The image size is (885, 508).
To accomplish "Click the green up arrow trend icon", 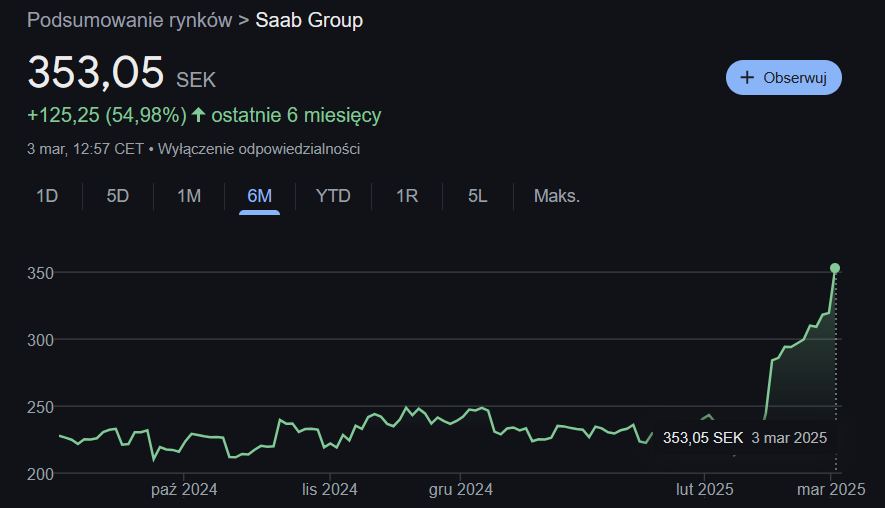I will 198,115.
